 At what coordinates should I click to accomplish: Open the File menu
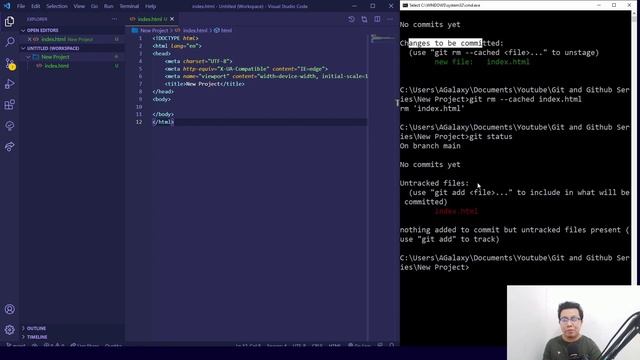click(x=21, y=6)
